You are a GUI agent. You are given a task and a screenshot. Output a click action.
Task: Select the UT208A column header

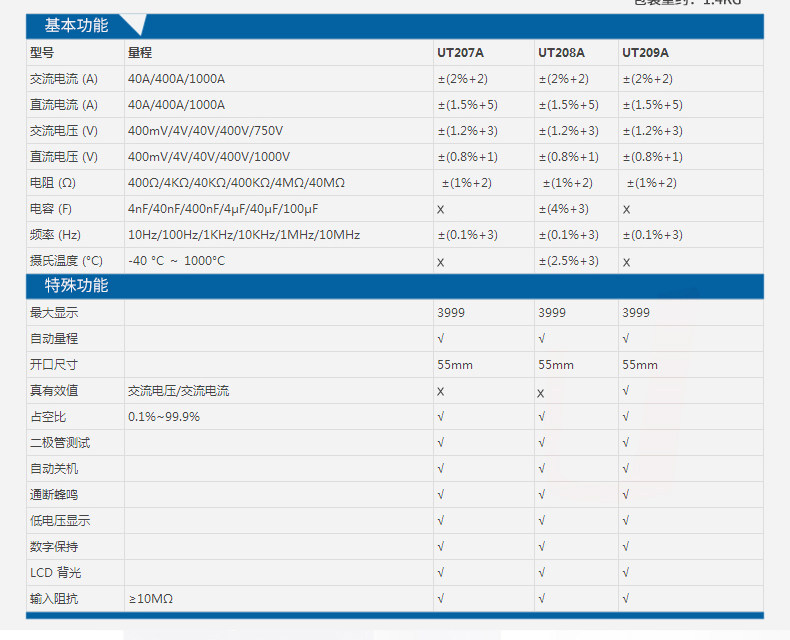click(561, 52)
